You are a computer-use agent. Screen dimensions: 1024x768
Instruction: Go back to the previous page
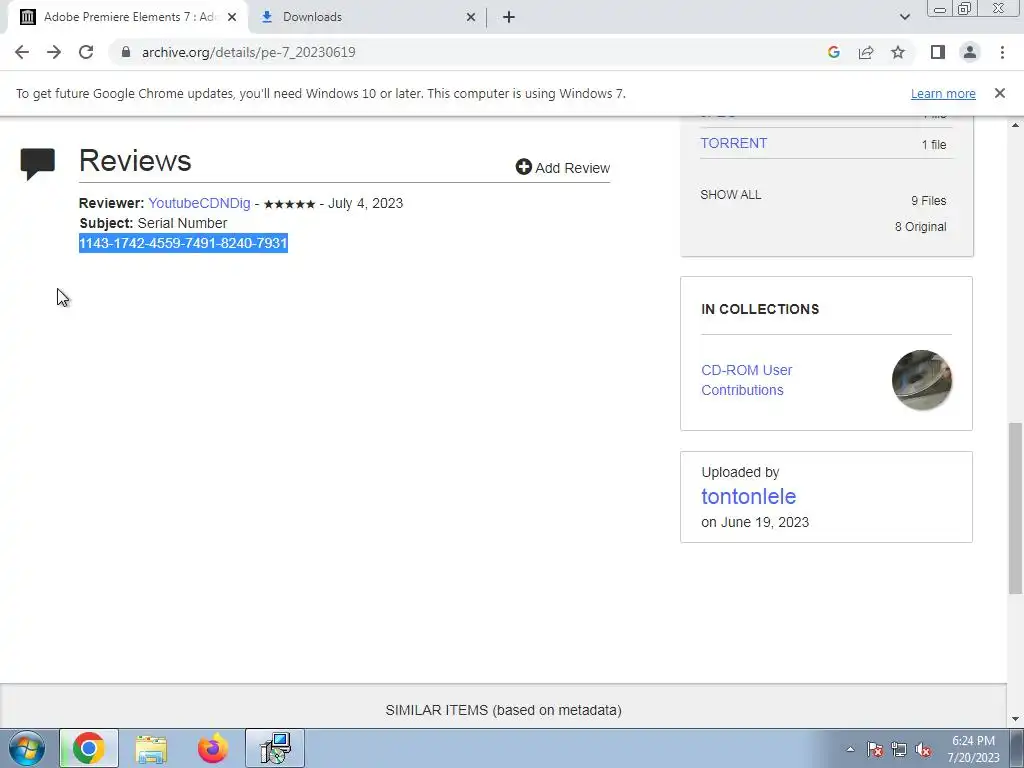(x=22, y=52)
